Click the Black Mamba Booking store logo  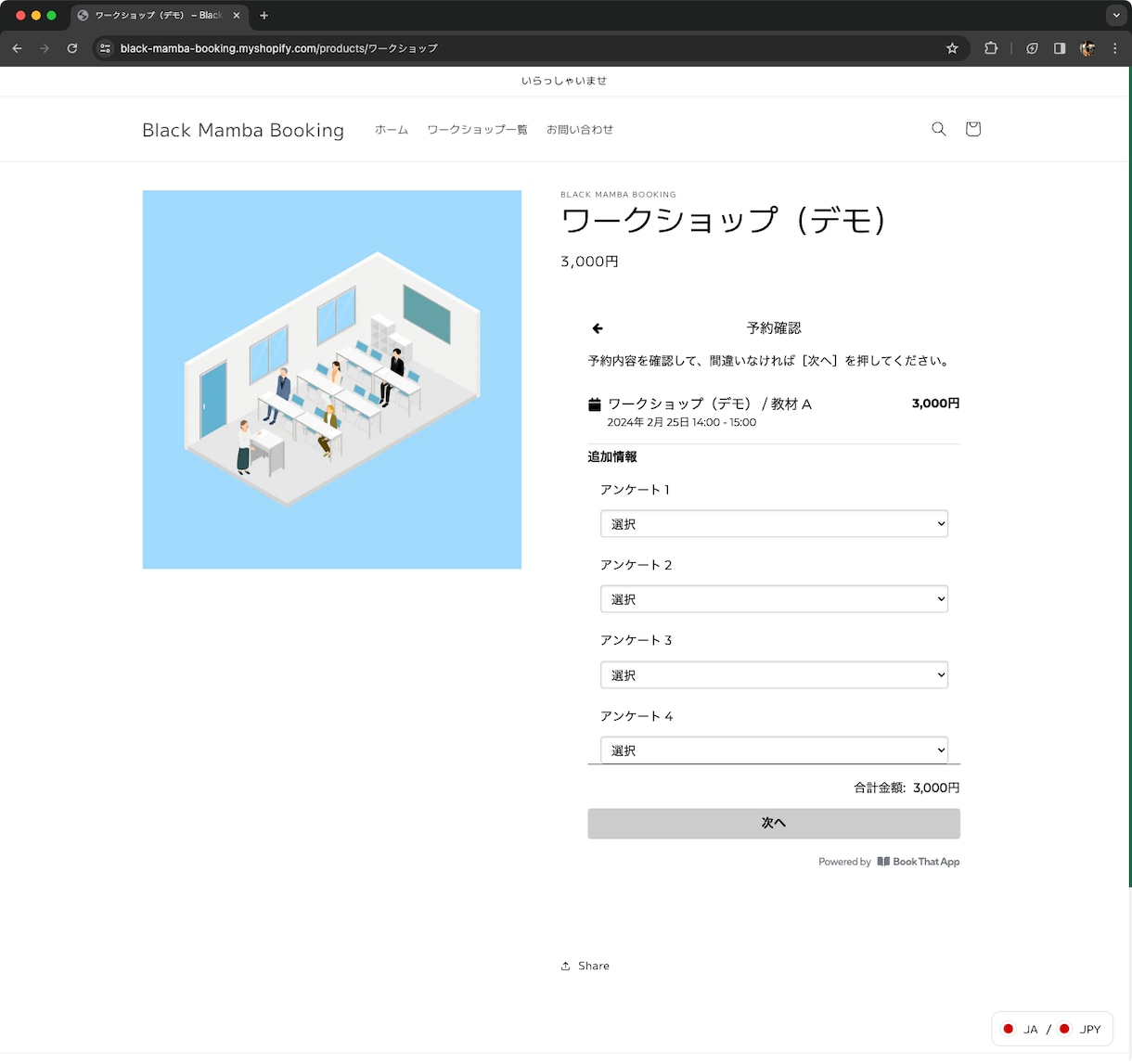[243, 130]
